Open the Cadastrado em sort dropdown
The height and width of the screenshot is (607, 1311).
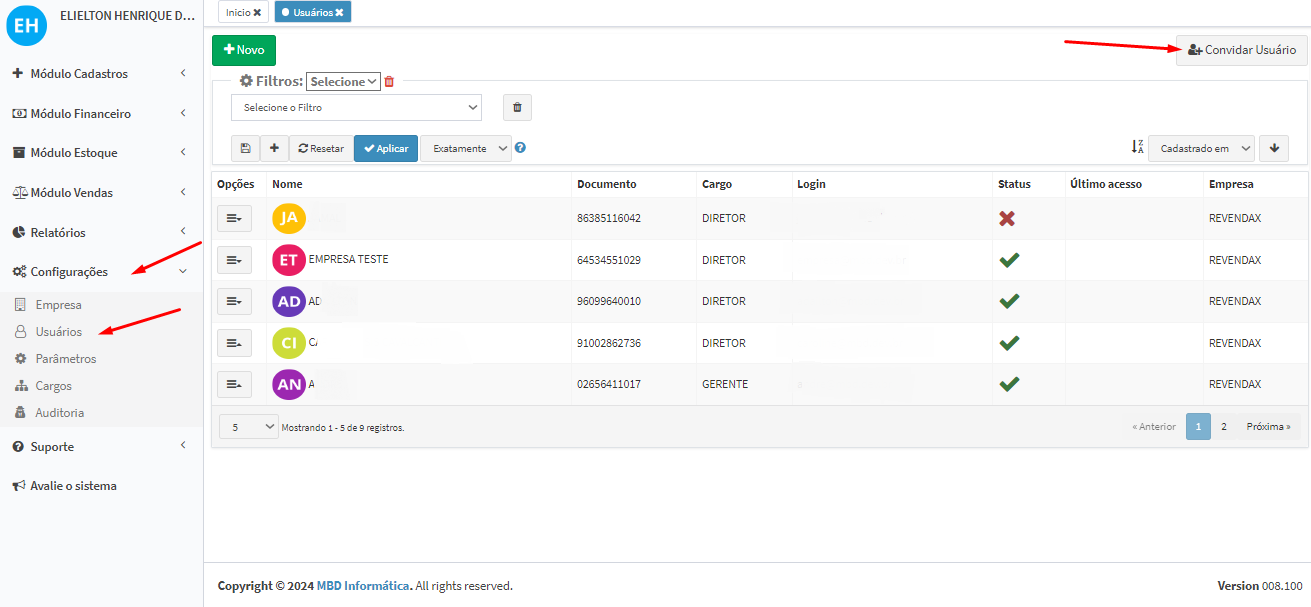(1200, 148)
